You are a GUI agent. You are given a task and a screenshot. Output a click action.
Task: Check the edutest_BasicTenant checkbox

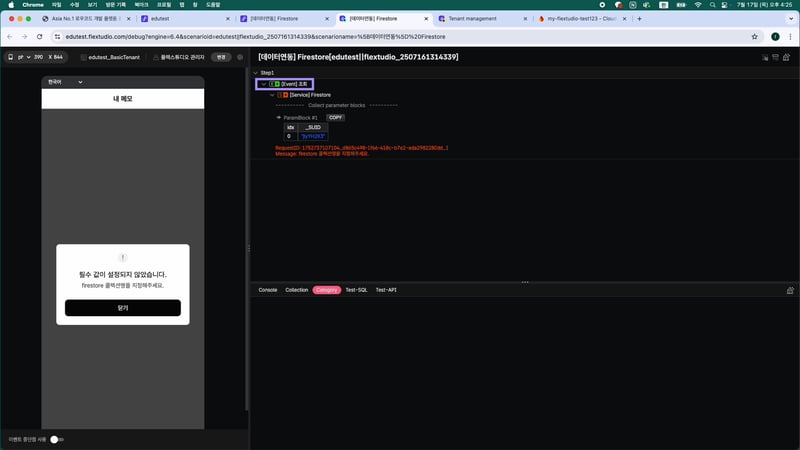click(x=83, y=57)
